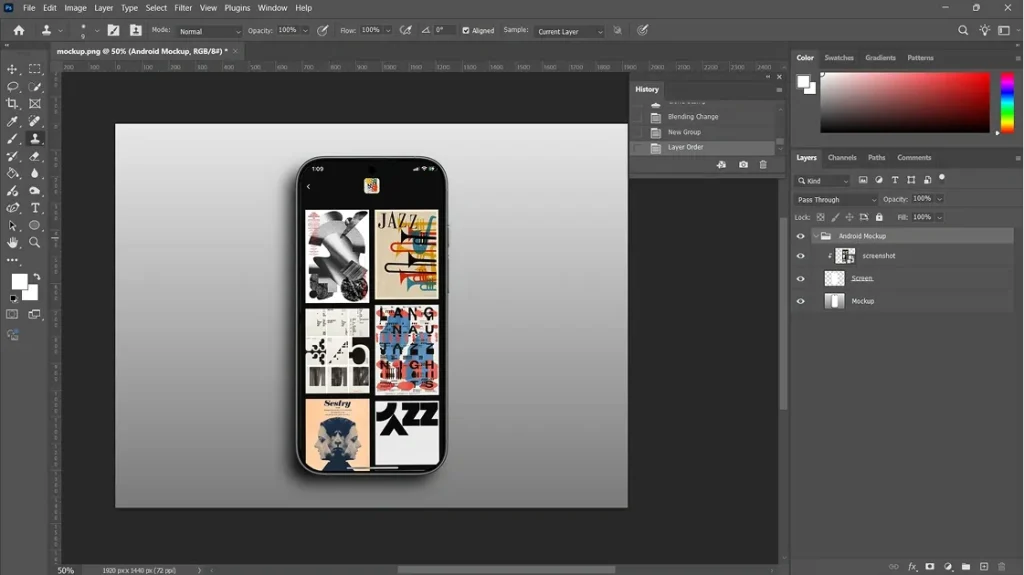
Task: Click the foreground color swatch in toolbox
Action: [x=20, y=282]
